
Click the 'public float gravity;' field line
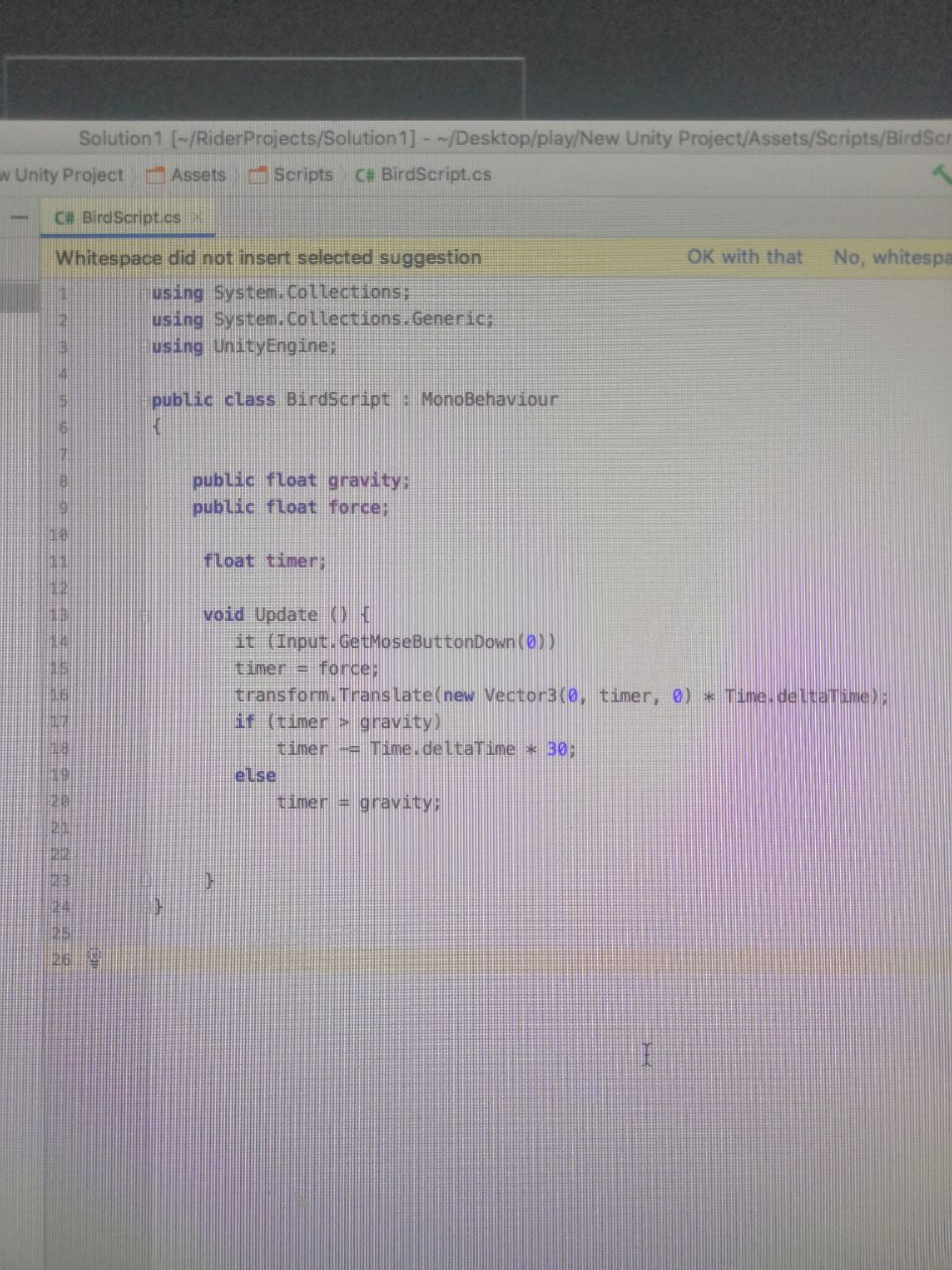[x=300, y=480]
